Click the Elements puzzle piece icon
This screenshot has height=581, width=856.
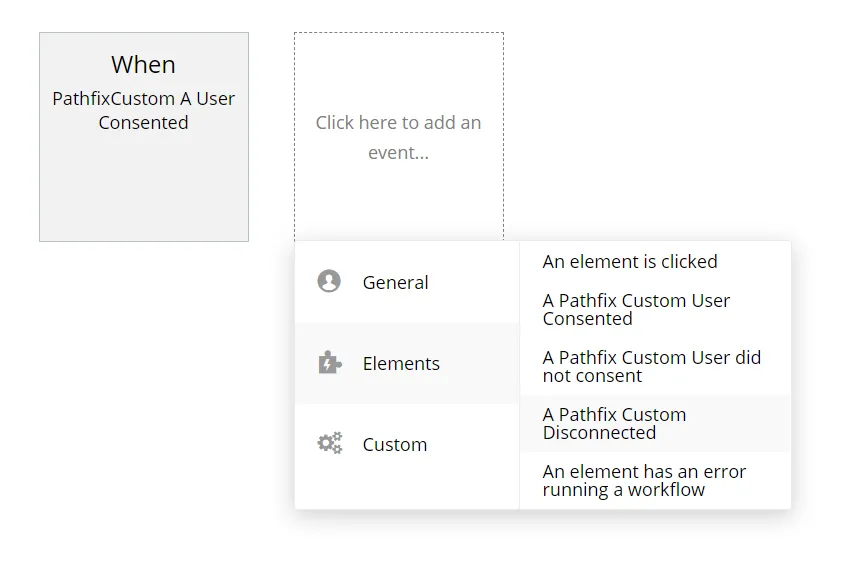coord(330,363)
